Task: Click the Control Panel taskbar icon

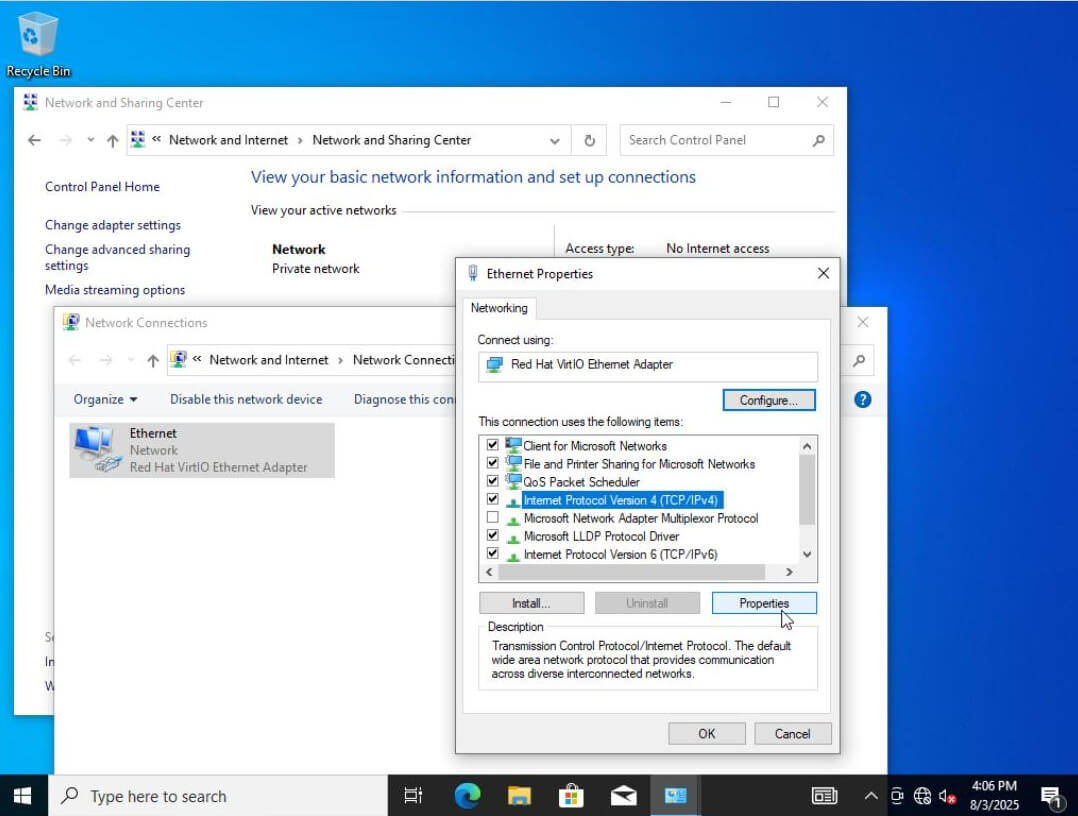Action: (x=675, y=796)
